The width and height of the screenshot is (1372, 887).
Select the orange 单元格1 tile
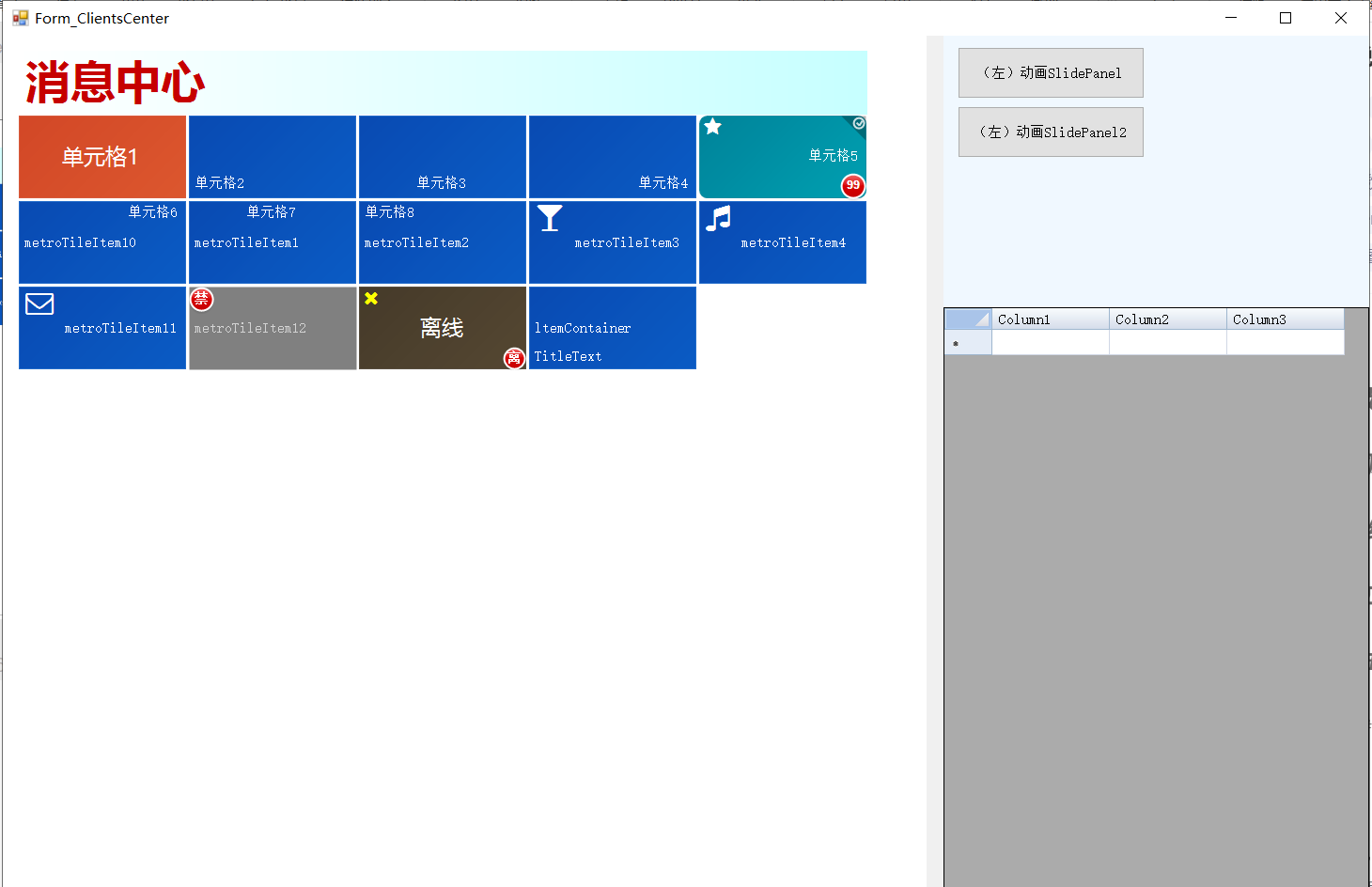pos(101,156)
